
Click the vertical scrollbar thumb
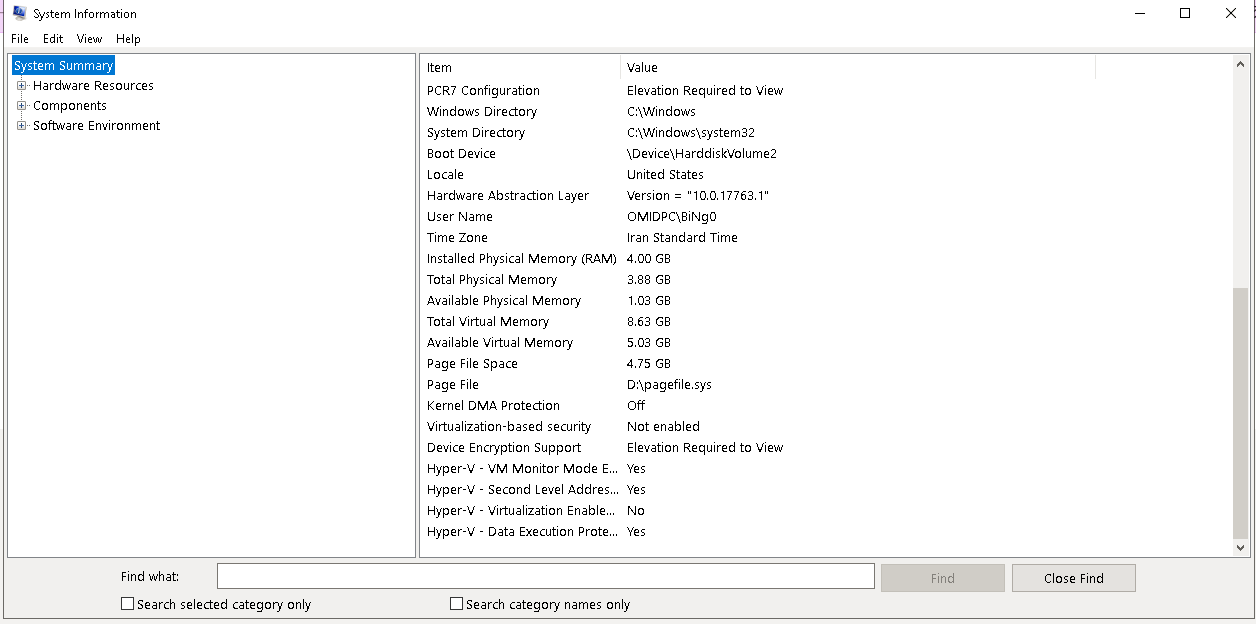tap(1242, 413)
